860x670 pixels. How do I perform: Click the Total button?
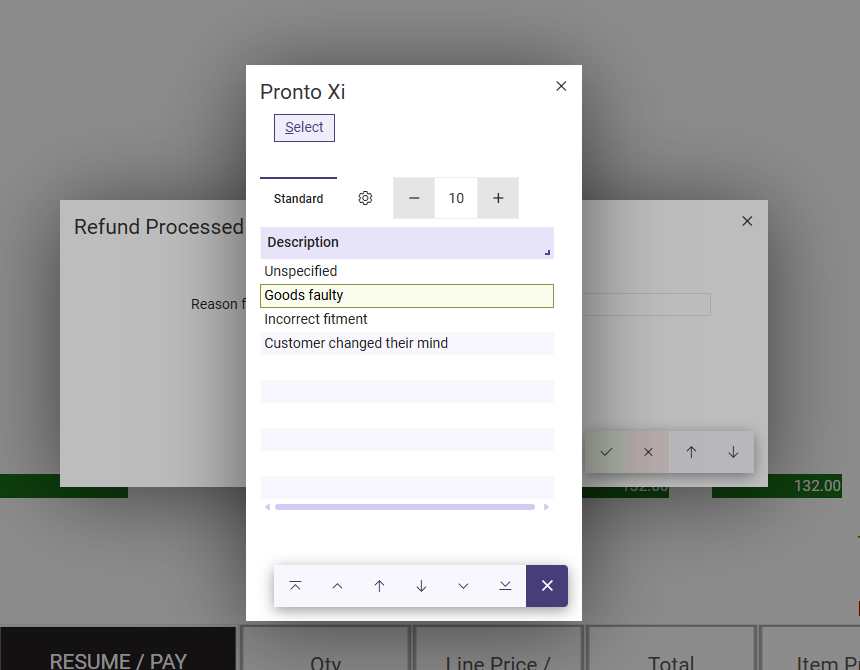(x=671, y=649)
